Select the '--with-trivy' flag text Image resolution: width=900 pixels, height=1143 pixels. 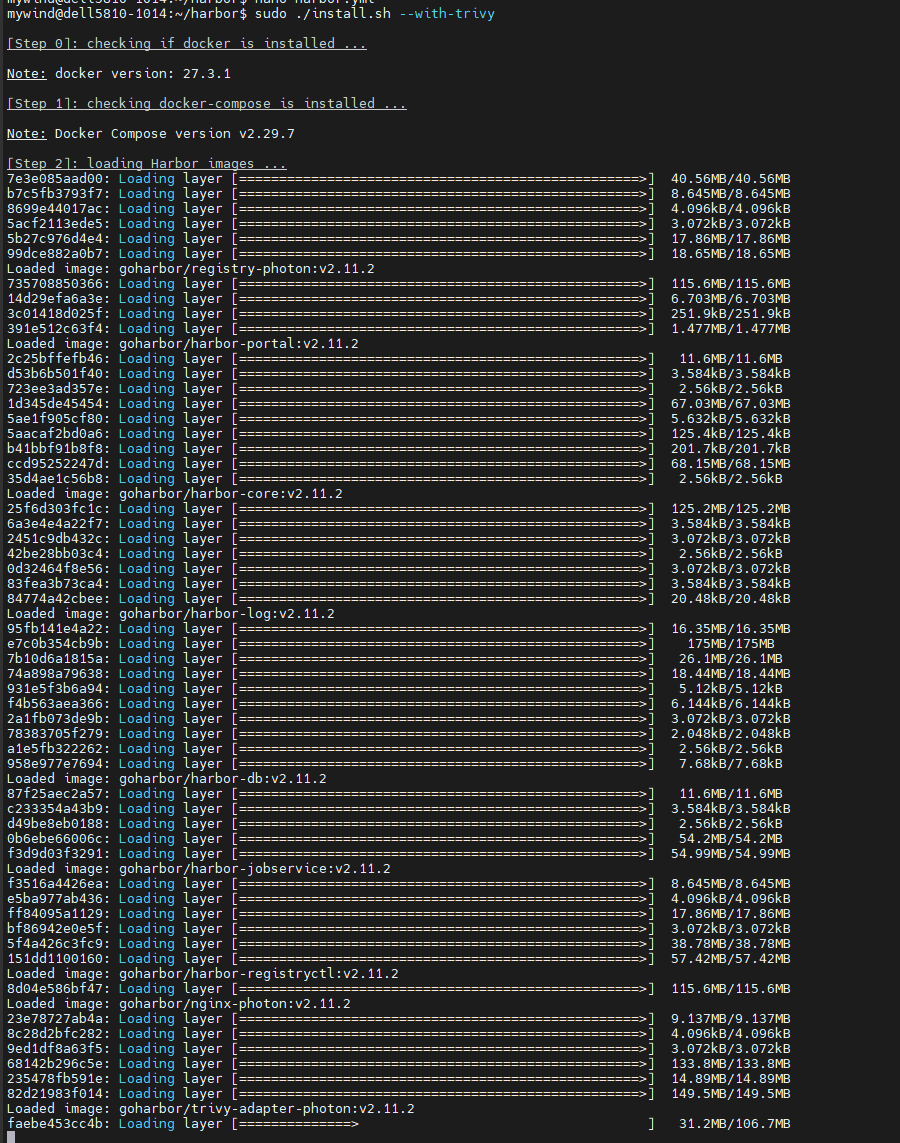point(447,14)
